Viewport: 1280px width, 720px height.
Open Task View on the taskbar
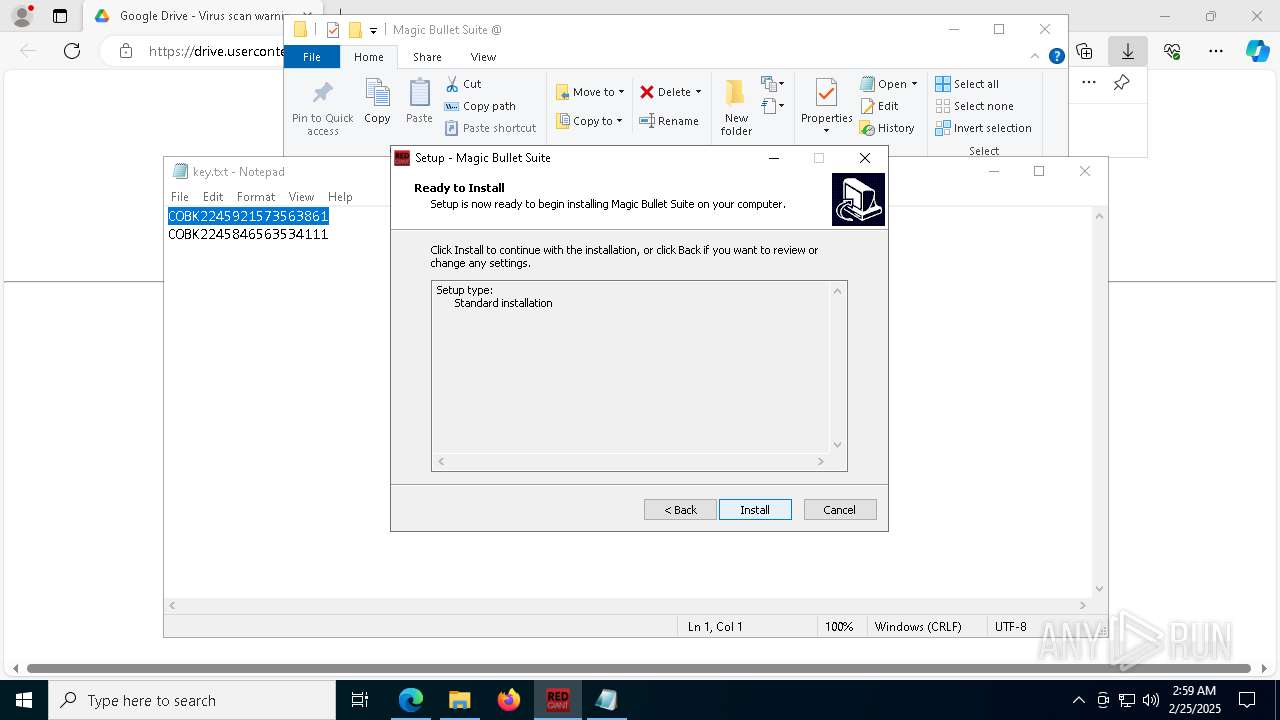click(x=361, y=700)
